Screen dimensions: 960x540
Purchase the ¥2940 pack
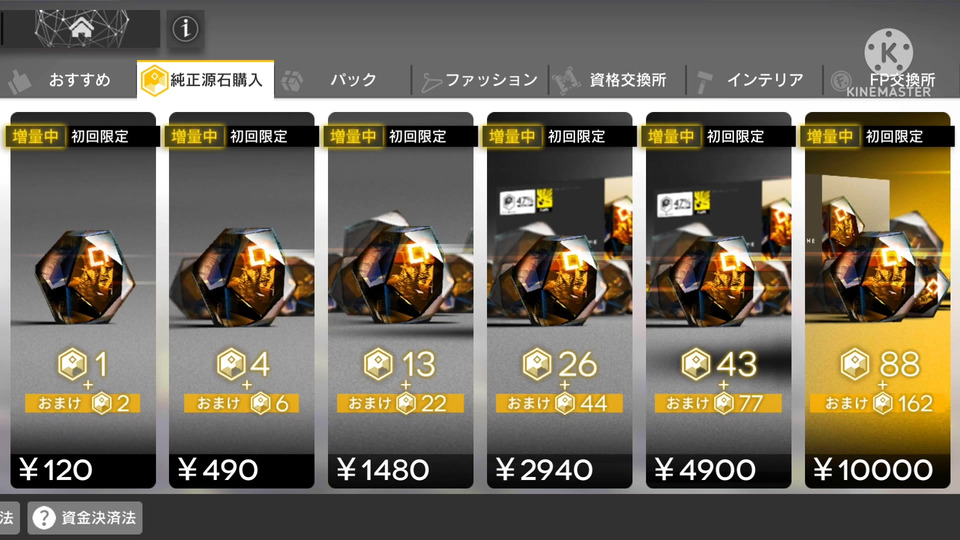560,300
